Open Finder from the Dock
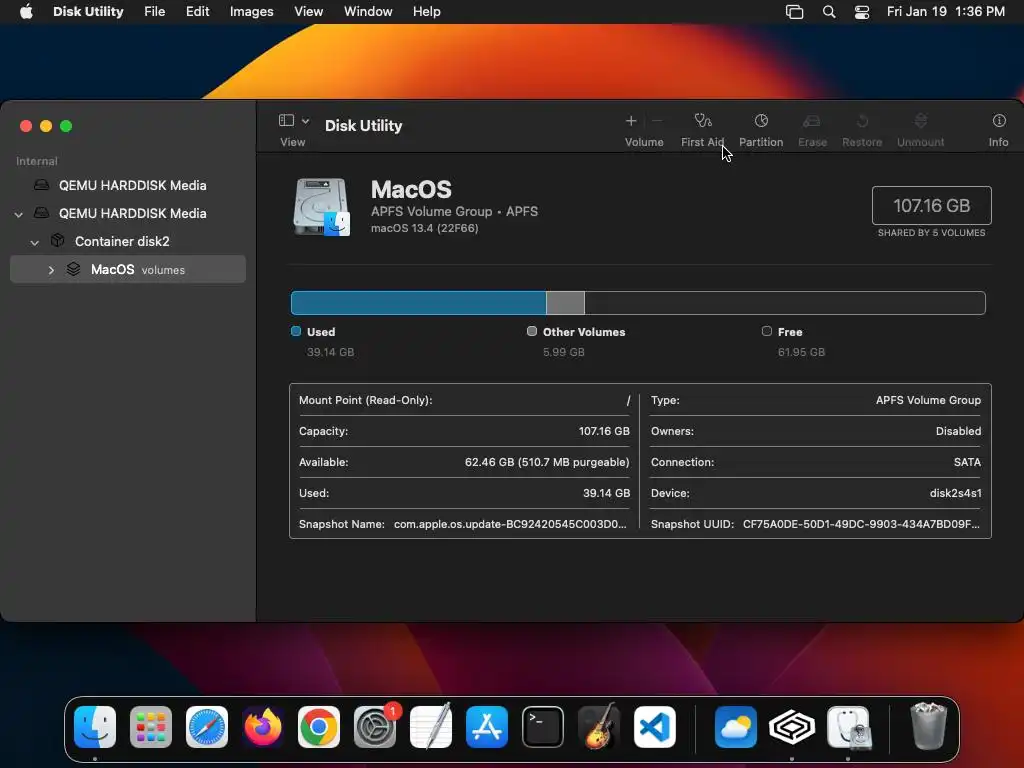This screenshot has height=768, width=1024. pyautogui.click(x=95, y=727)
